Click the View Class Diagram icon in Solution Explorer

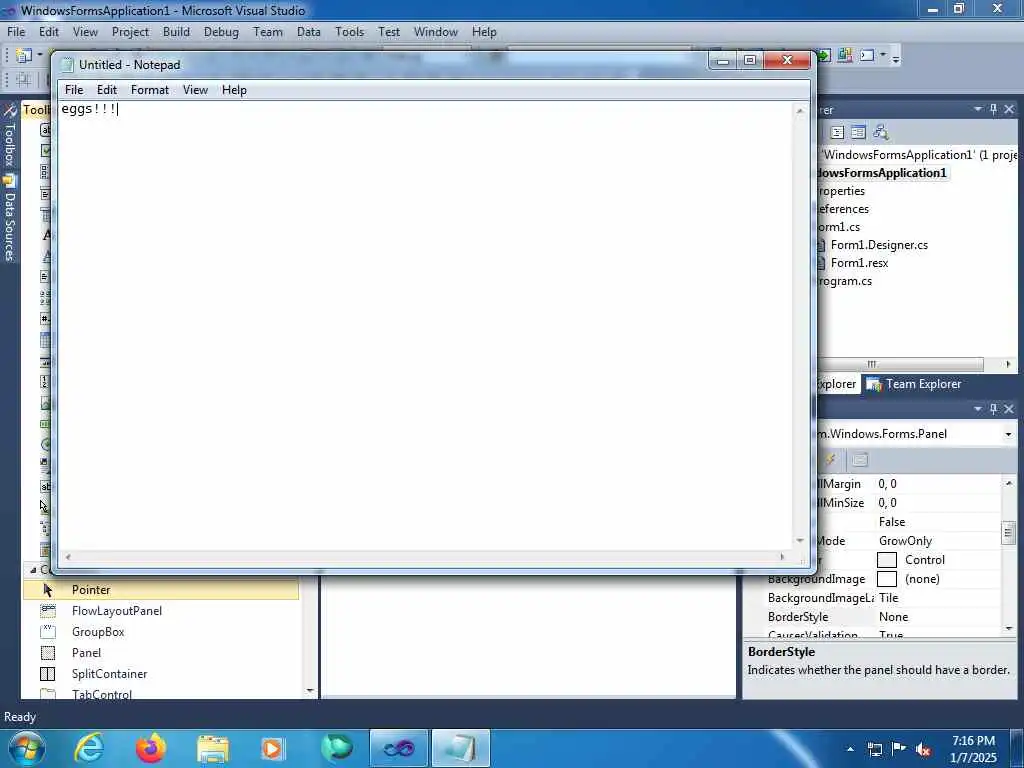pyautogui.click(x=880, y=133)
